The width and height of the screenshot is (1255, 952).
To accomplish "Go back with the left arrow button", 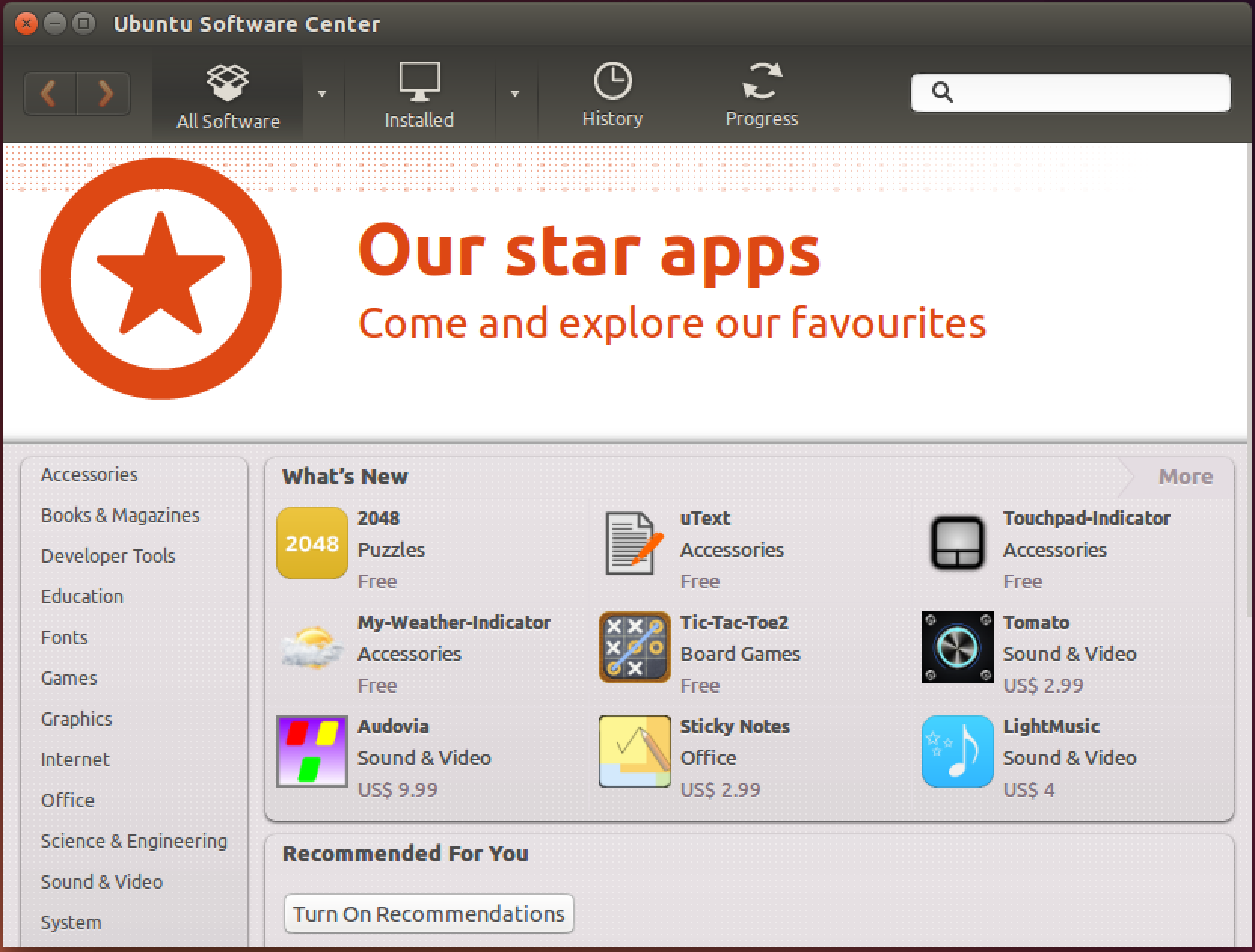I will pyautogui.click(x=50, y=94).
